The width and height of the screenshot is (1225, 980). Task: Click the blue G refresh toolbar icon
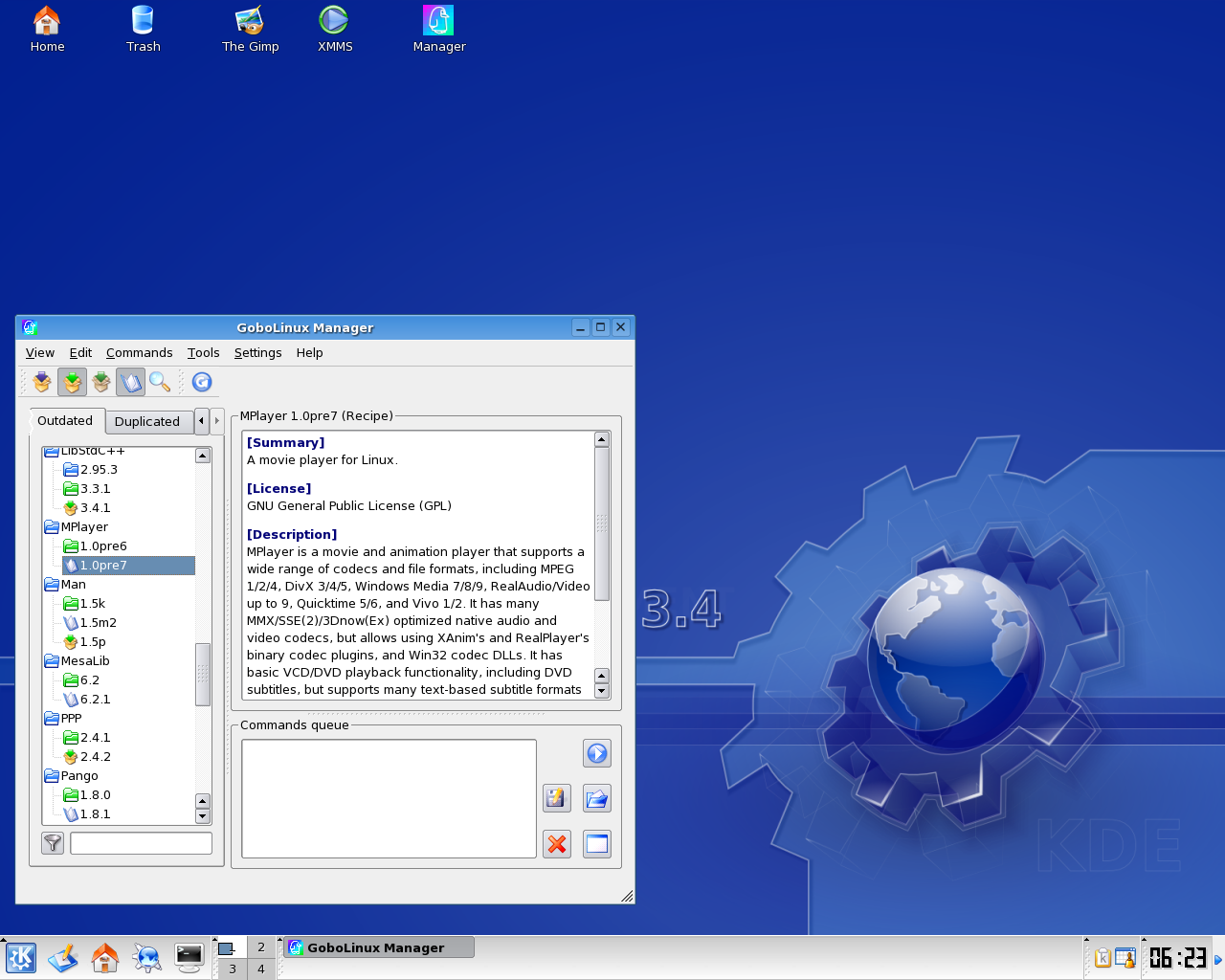[202, 382]
